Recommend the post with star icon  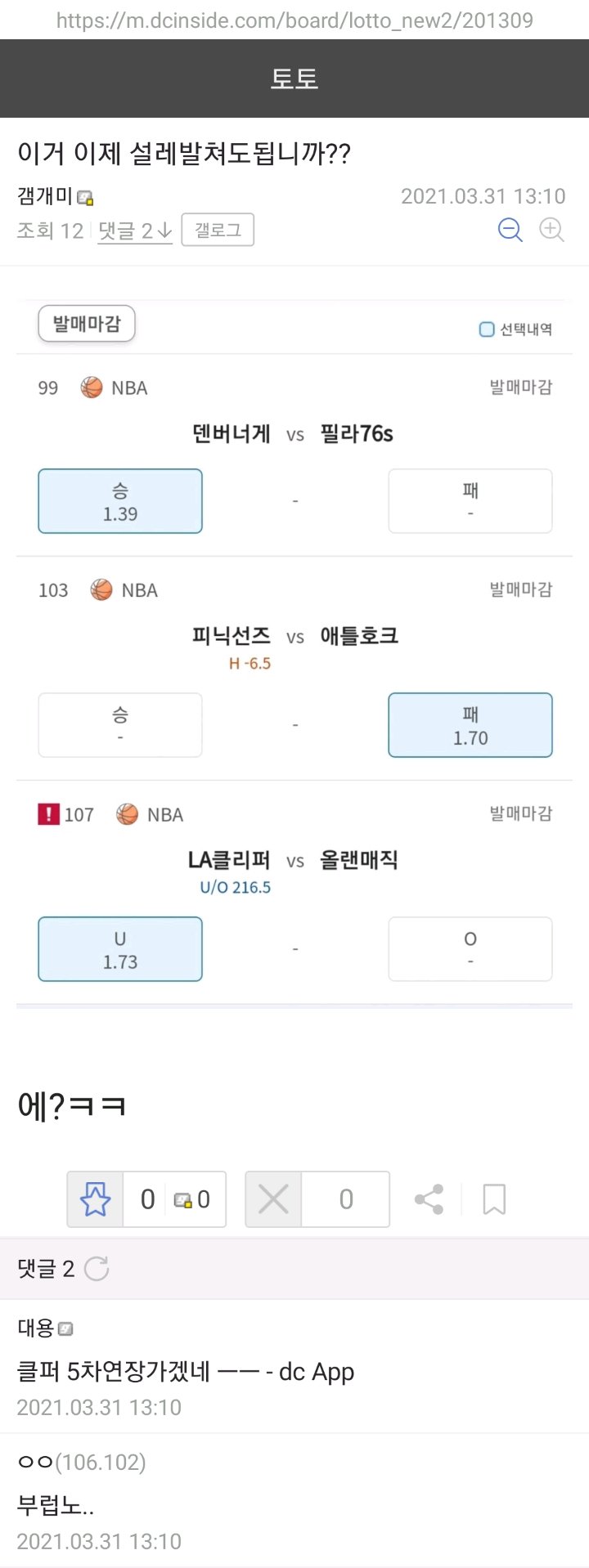click(95, 1199)
